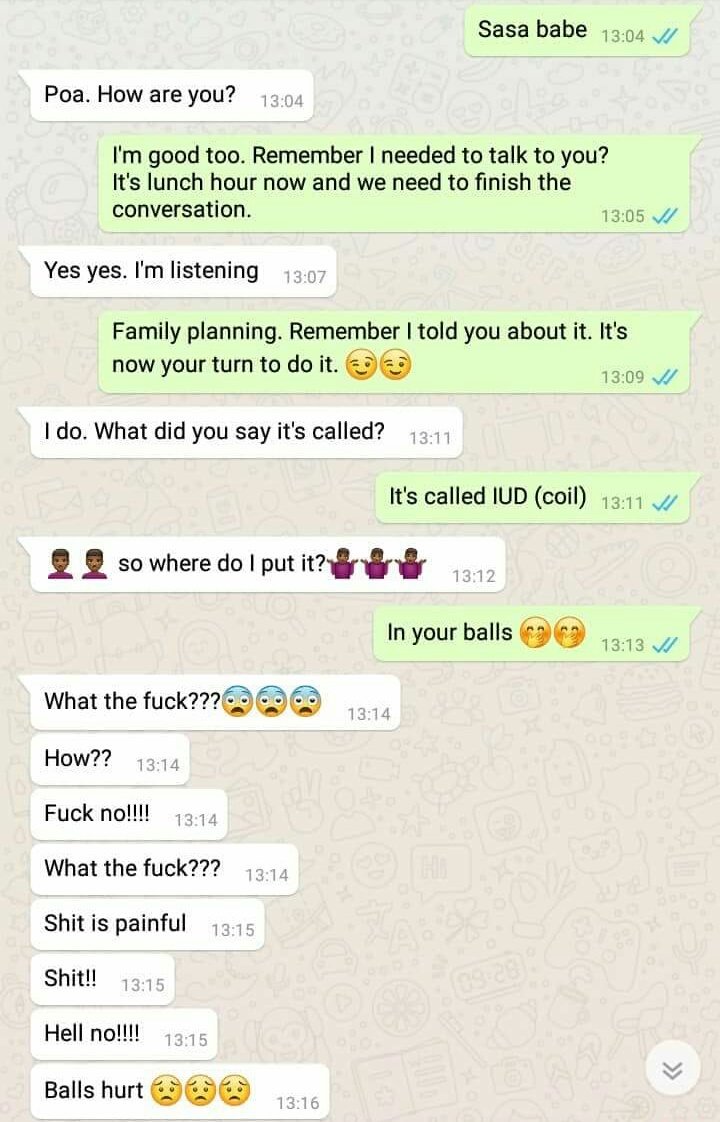720x1122 pixels.
Task: Tap the scroll-to-bottom double chevron button
Action: pyautogui.click(x=672, y=1069)
